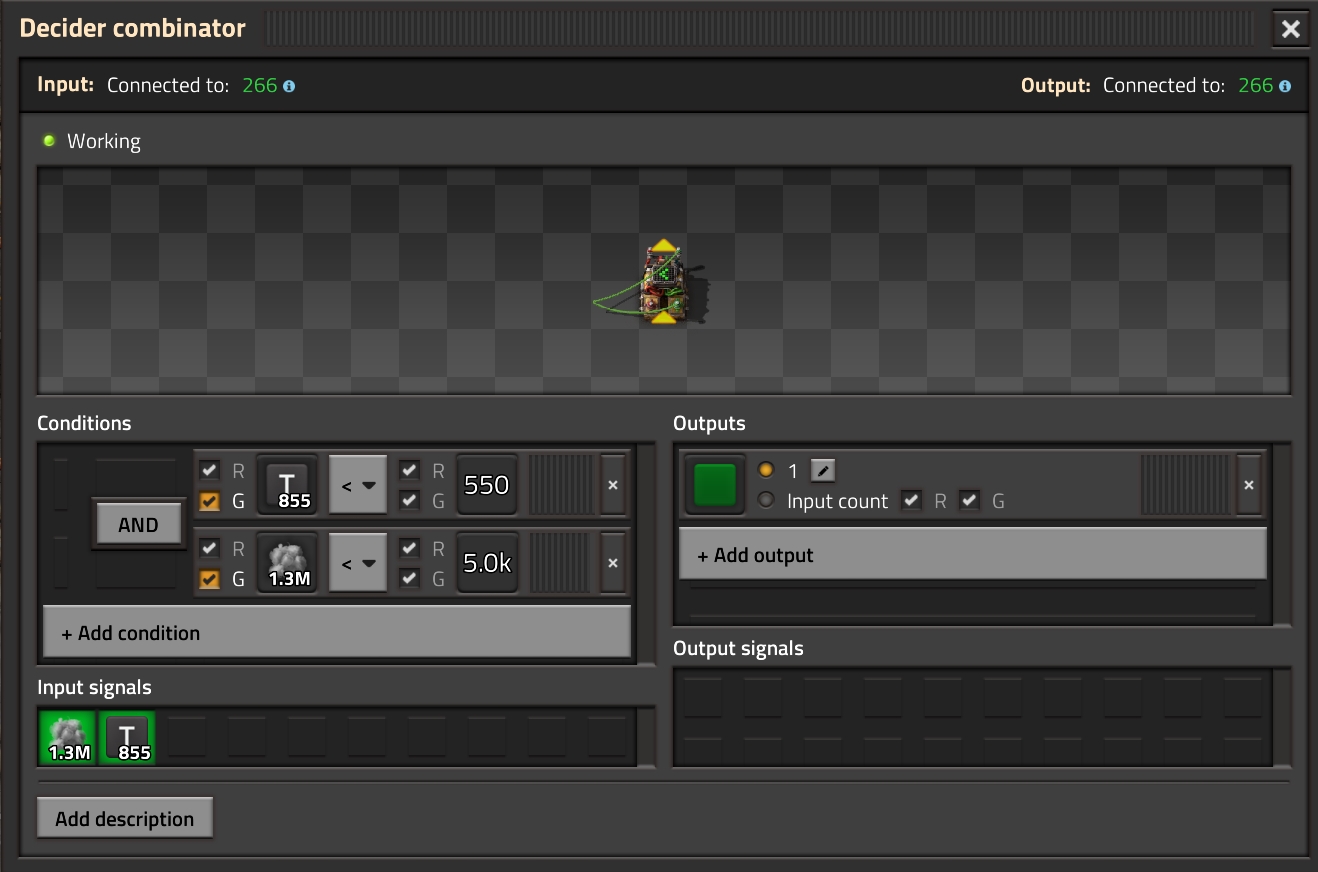Select the Input count radio button
The width and height of the screenshot is (1318, 872).
point(767,500)
